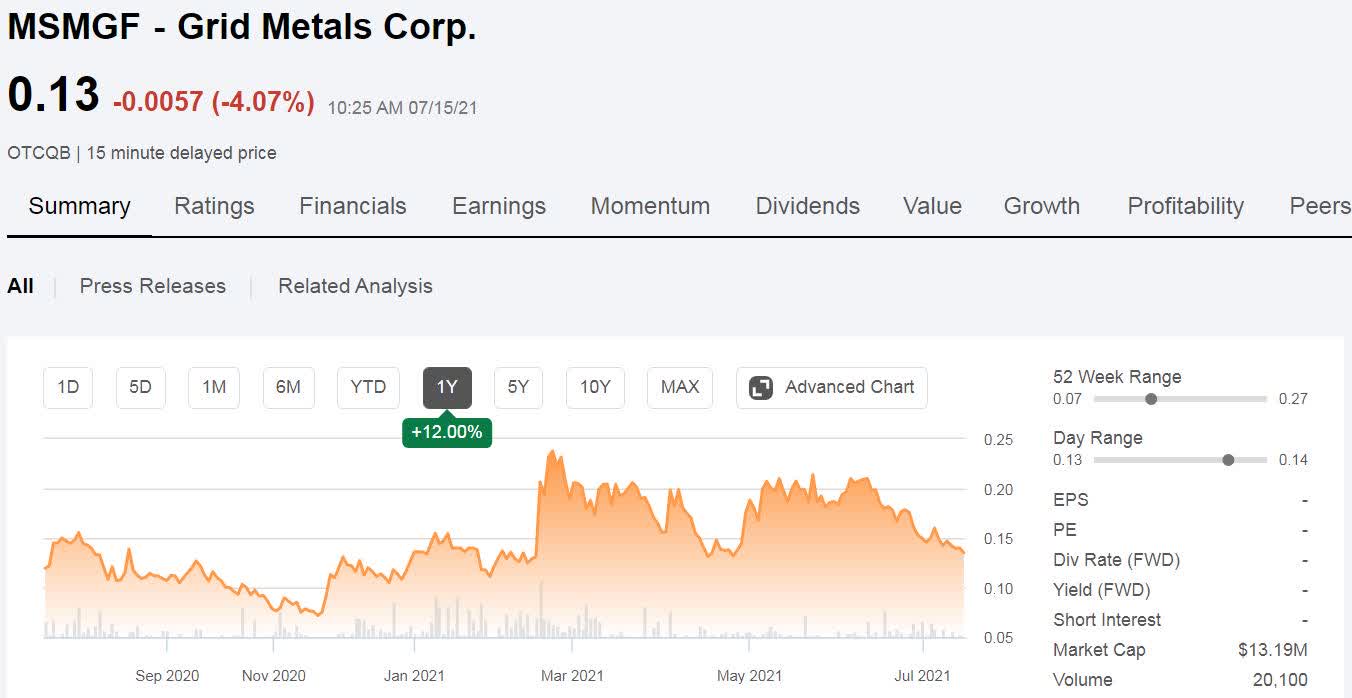The height and width of the screenshot is (698, 1352).
Task: View the Dividends tab
Action: [807, 206]
